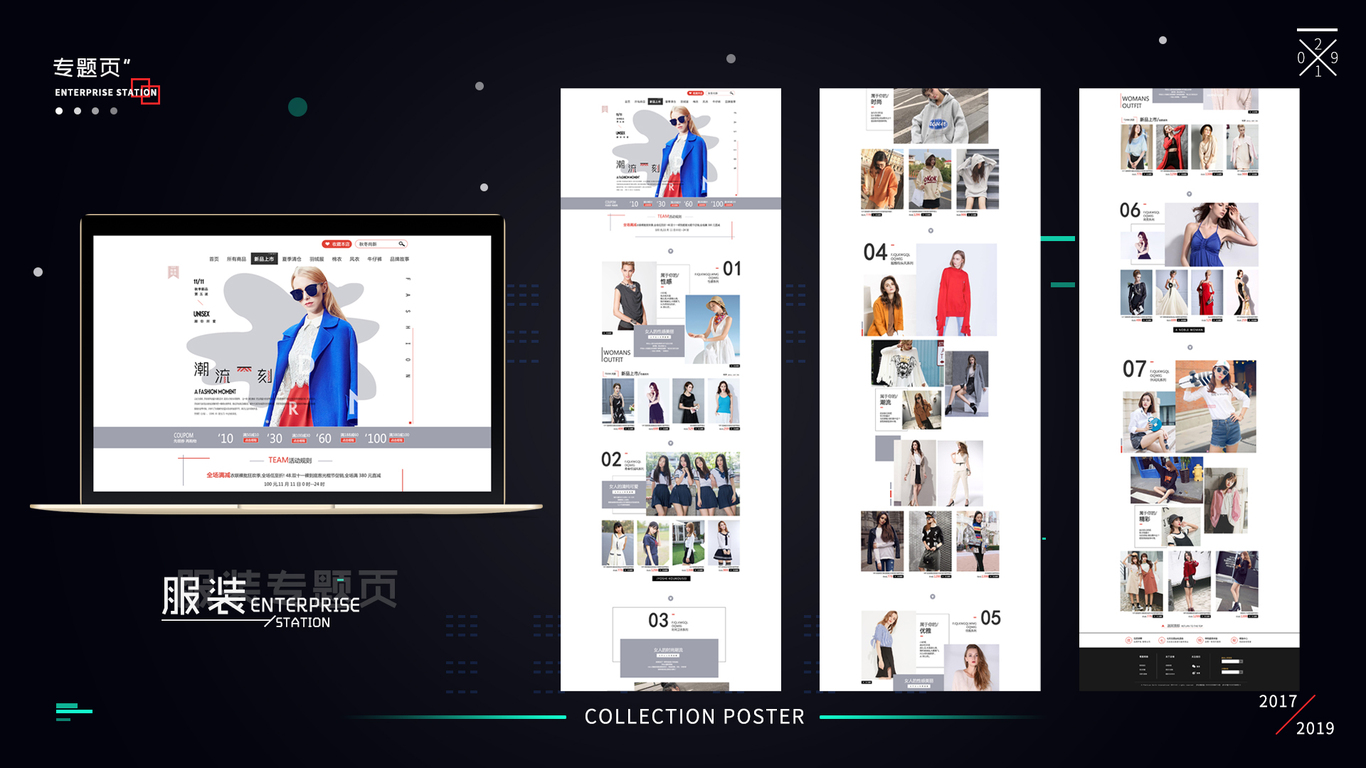Open the straw hat white dress model photo
This screenshot has height=768, width=1366.
pos(714,328)
